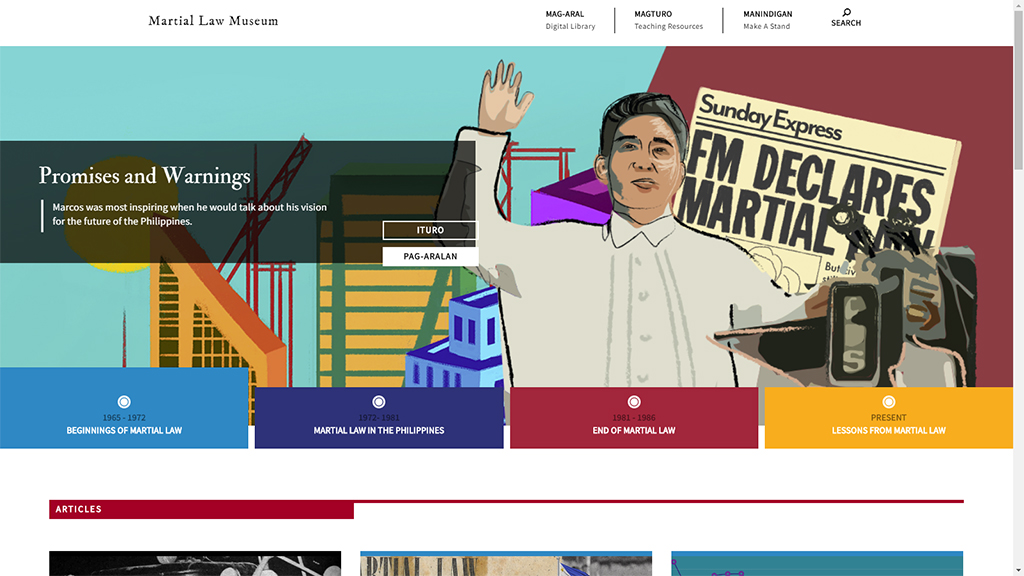Open Beginnings of Martial Law tile
The height and width of the screenshot is (576, 1024).
click(x=124, y=408)
